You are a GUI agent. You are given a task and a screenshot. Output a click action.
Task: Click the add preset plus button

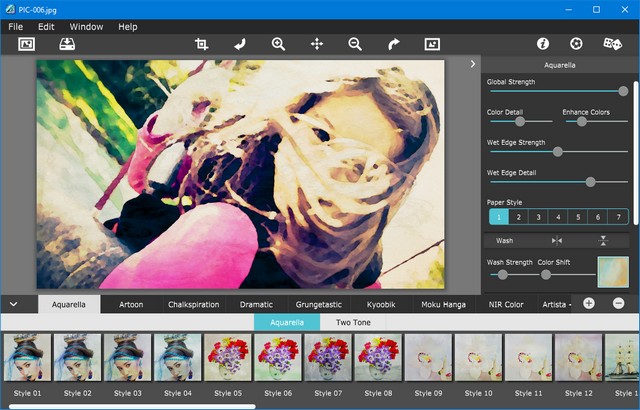click(589, 303)
